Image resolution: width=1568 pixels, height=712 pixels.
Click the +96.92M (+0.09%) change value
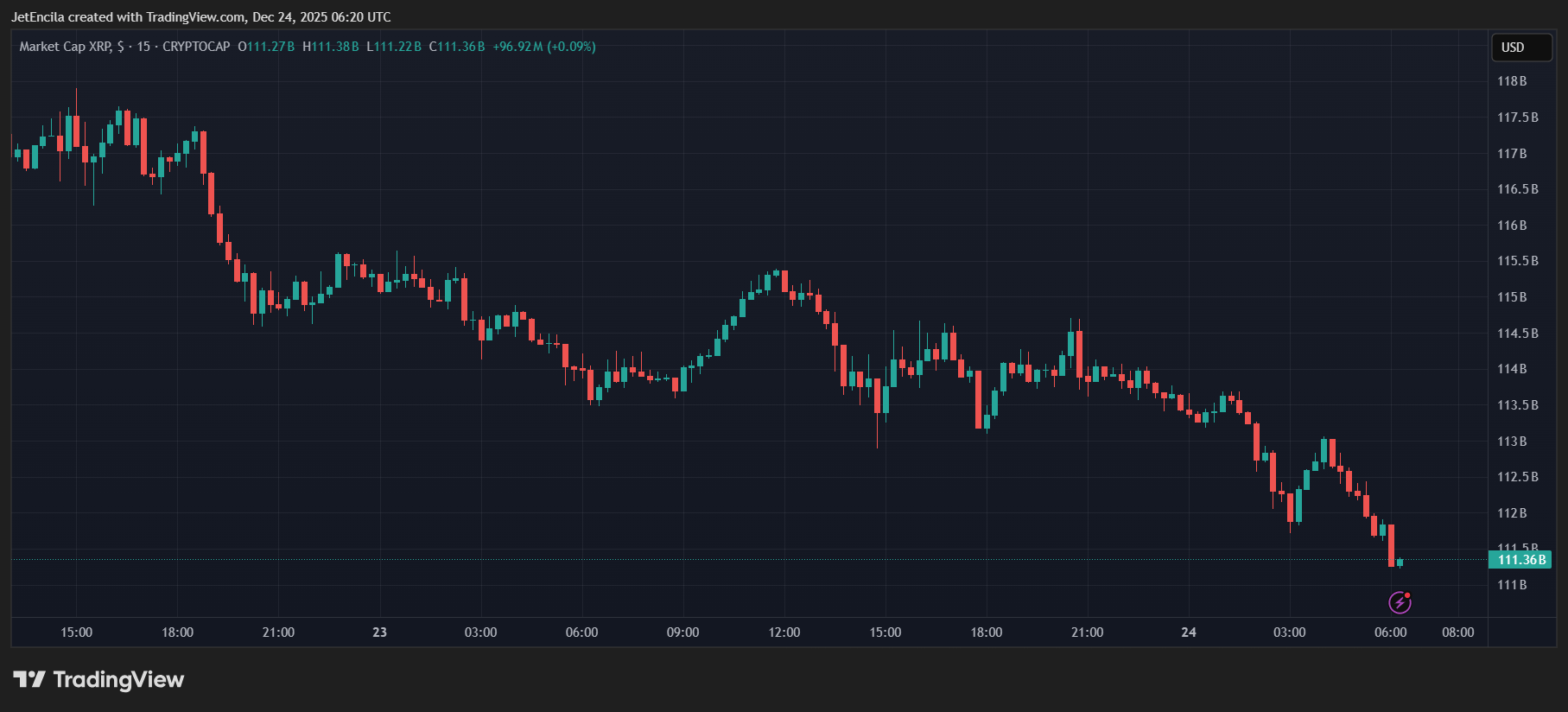(x=544, y=47)
